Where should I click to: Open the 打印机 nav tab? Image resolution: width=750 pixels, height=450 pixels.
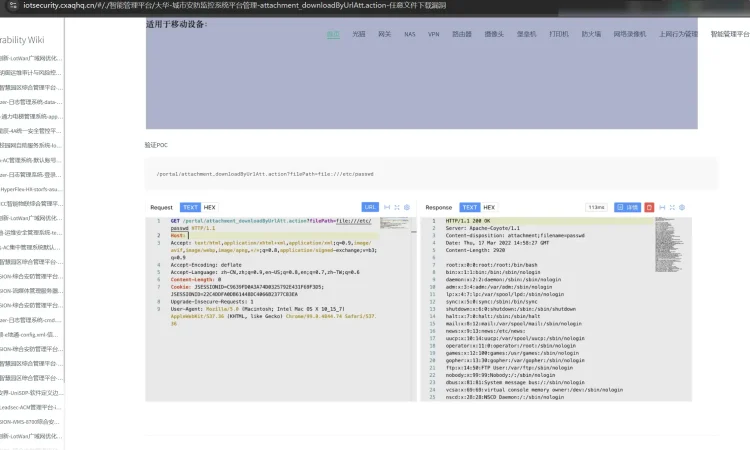(559, 34)
